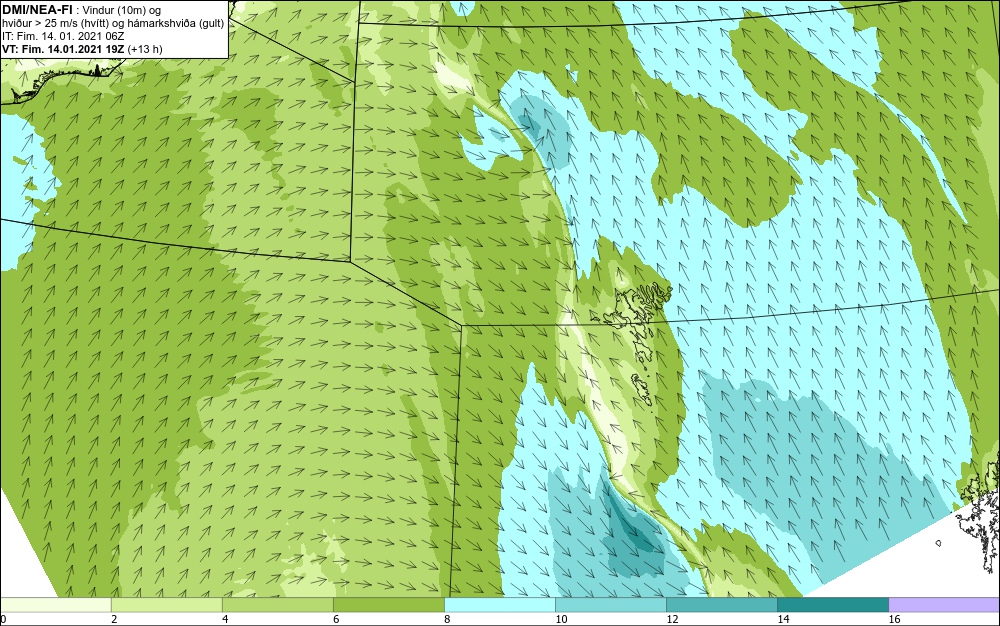
Task: Click the scale label '12' under the legend
Action: point(672,619)
